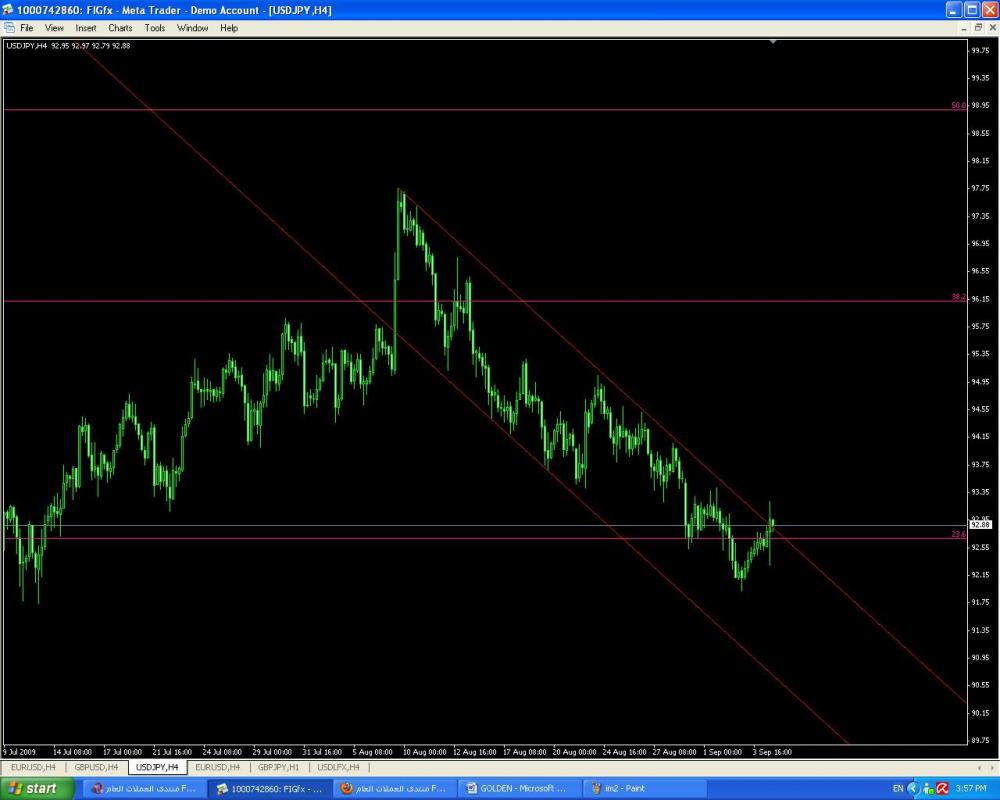Click the 3 Sep 16:00 time axis label
This screenshot has height=800, width=1000.
coord(772,752)
